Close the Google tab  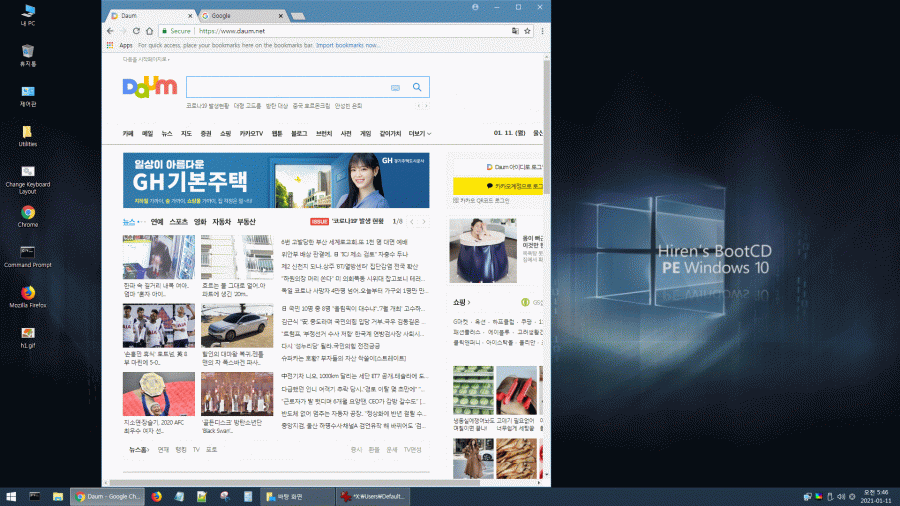pyautogui.click(x=280, y=15)
